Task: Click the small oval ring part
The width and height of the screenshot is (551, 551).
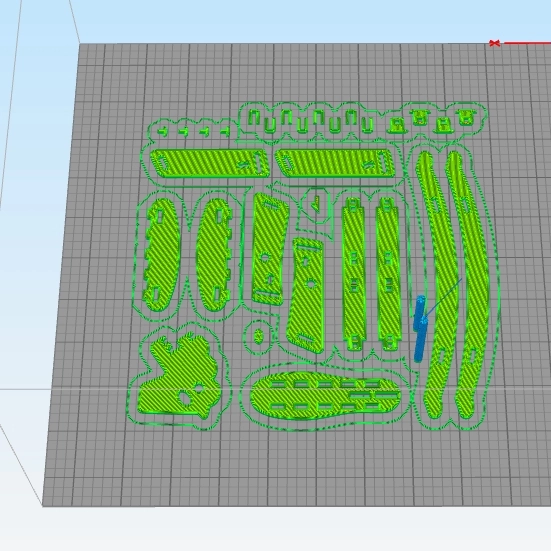Action: coord(259,336)
